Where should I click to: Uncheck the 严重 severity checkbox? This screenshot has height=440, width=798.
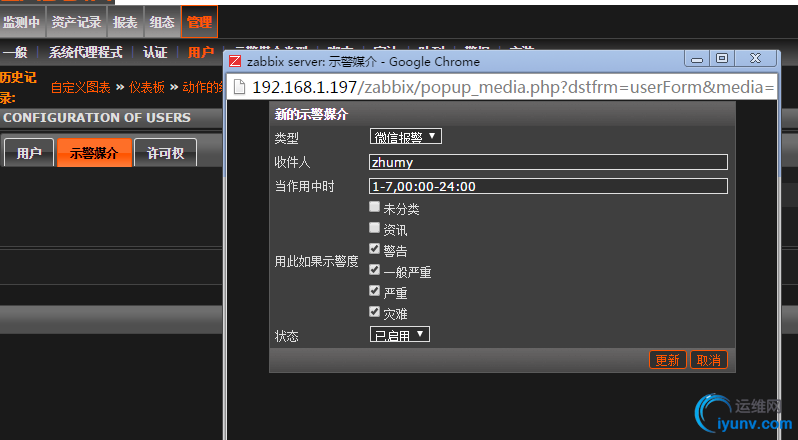click(375, 290)
